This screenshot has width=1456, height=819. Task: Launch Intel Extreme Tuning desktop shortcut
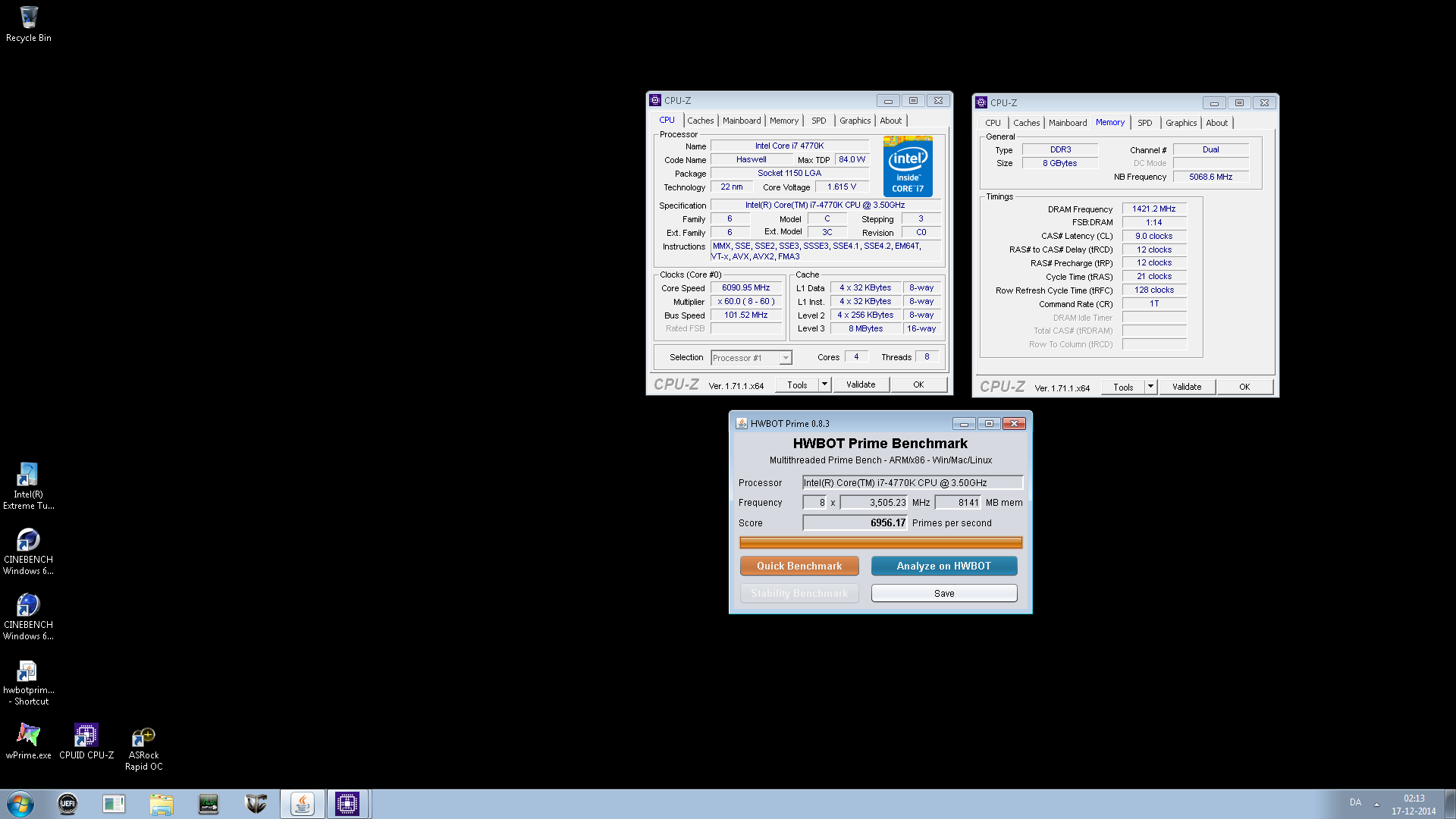(x=28, y=486)
